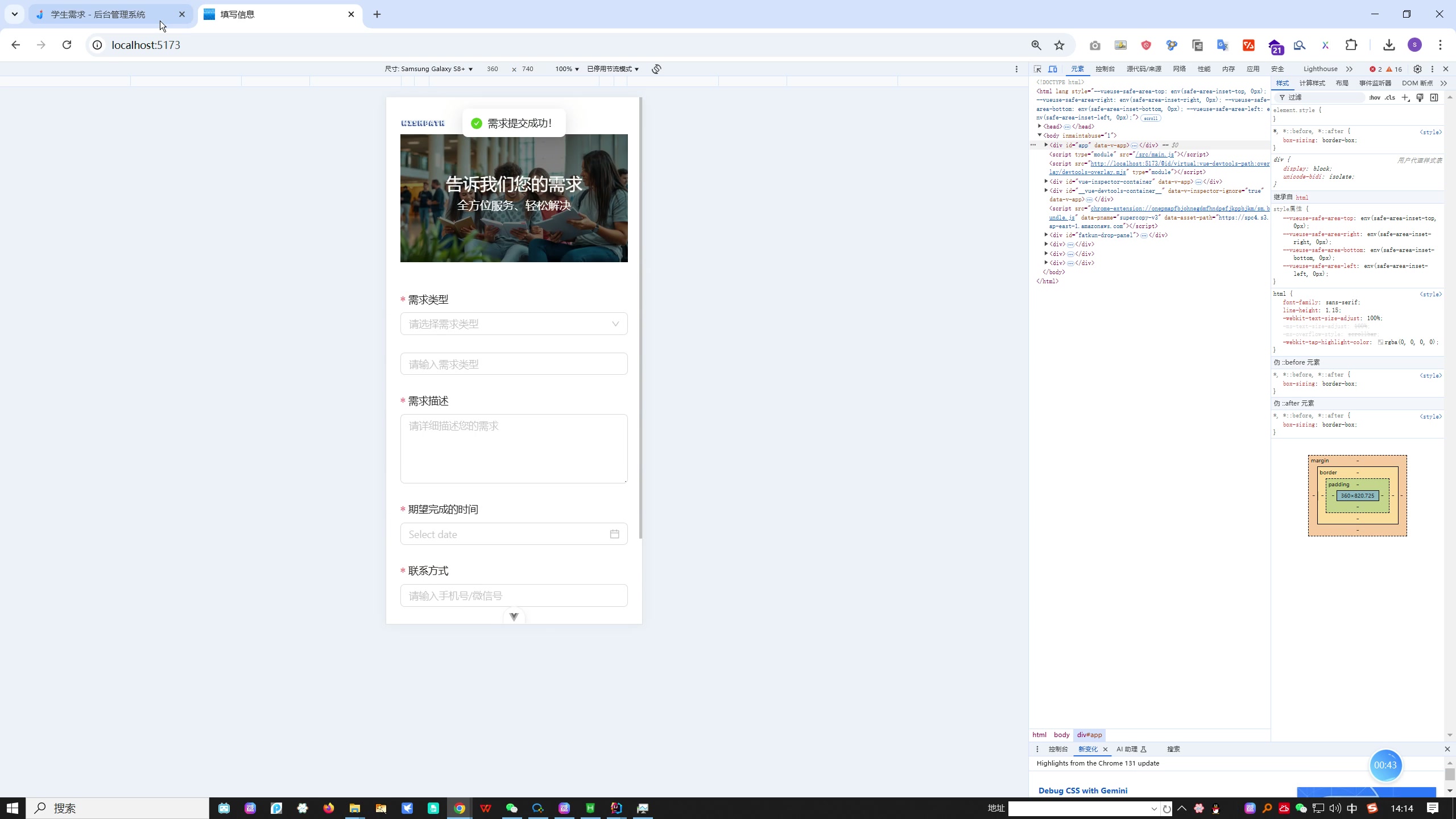
Task: Click the warning count badge showing 16
Action: click(1394, 69)
